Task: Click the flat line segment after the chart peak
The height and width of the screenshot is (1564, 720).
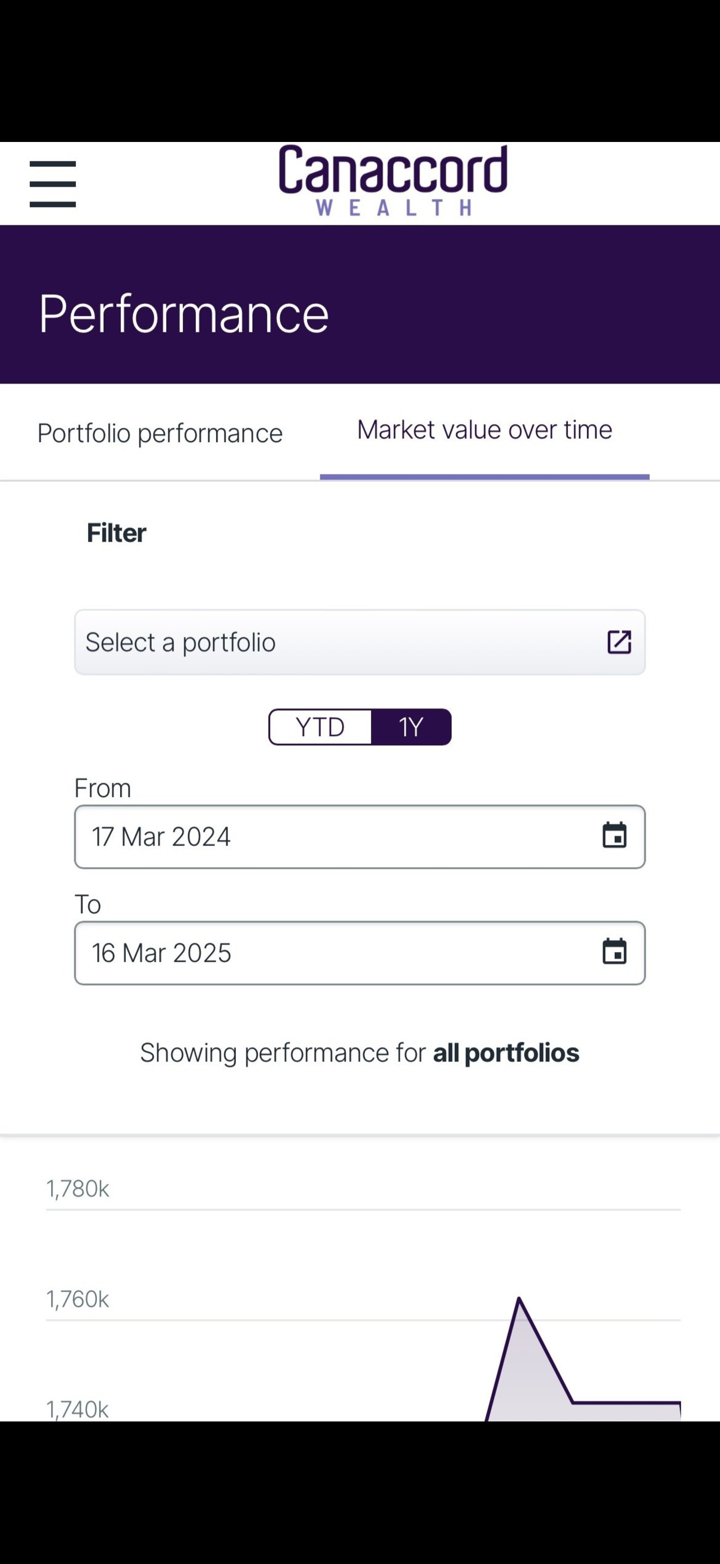Action: coord(627,1403)
